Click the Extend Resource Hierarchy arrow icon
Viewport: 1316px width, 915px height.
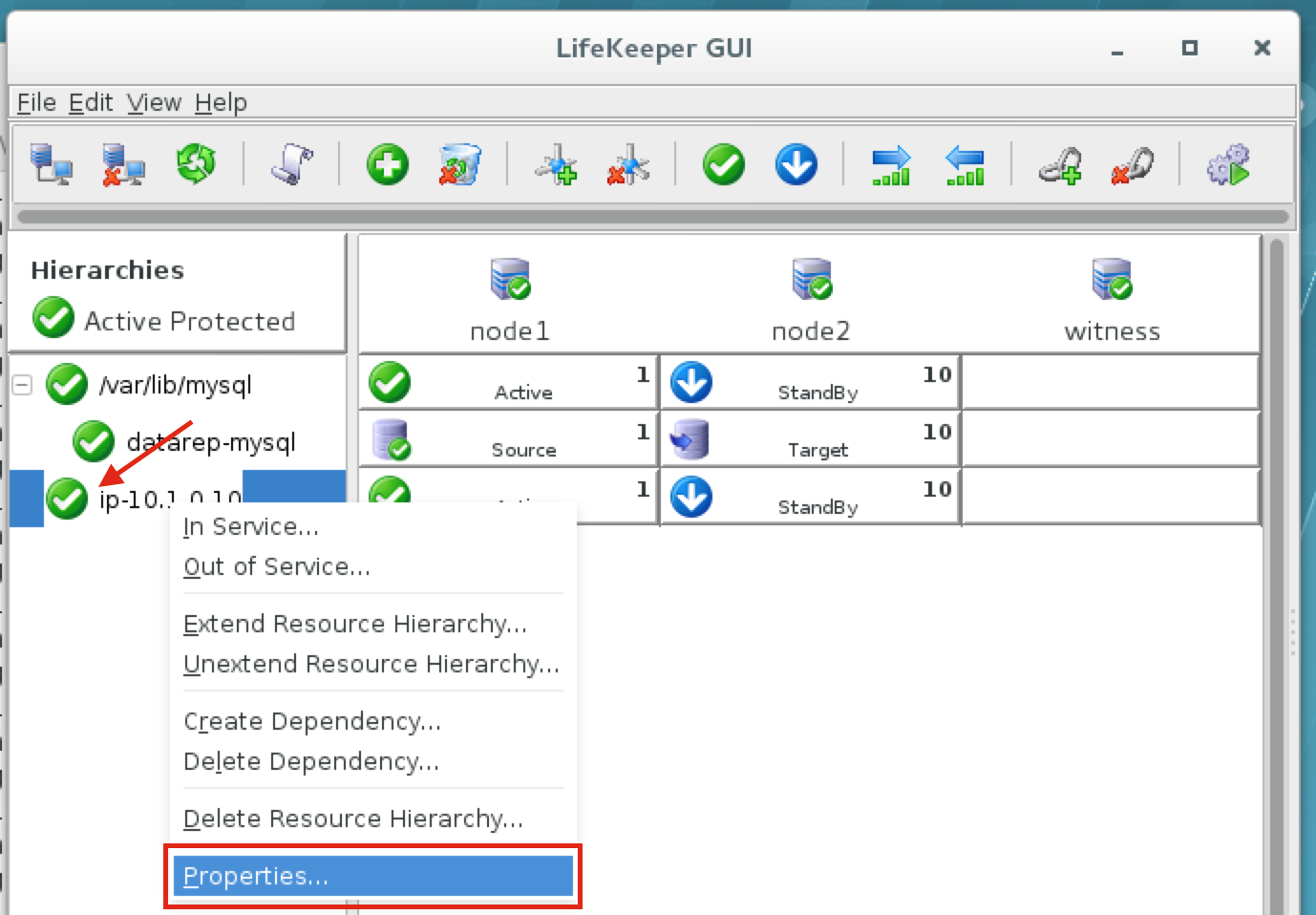click(892, 164)
